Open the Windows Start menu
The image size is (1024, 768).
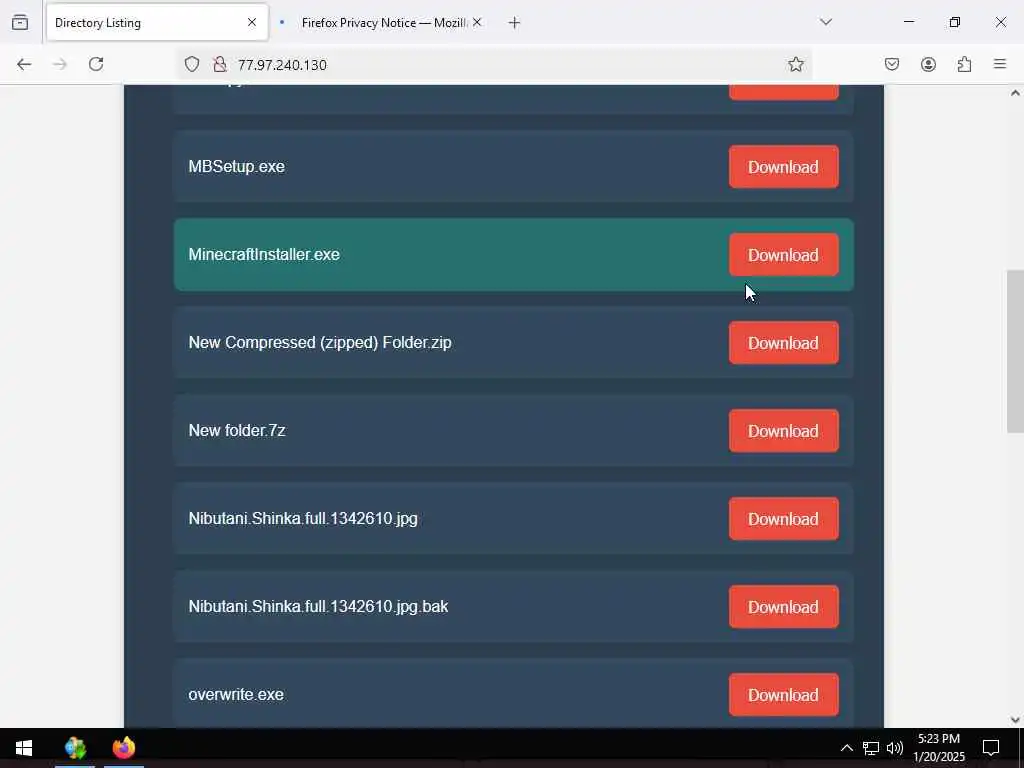click(x=24, y=748)
